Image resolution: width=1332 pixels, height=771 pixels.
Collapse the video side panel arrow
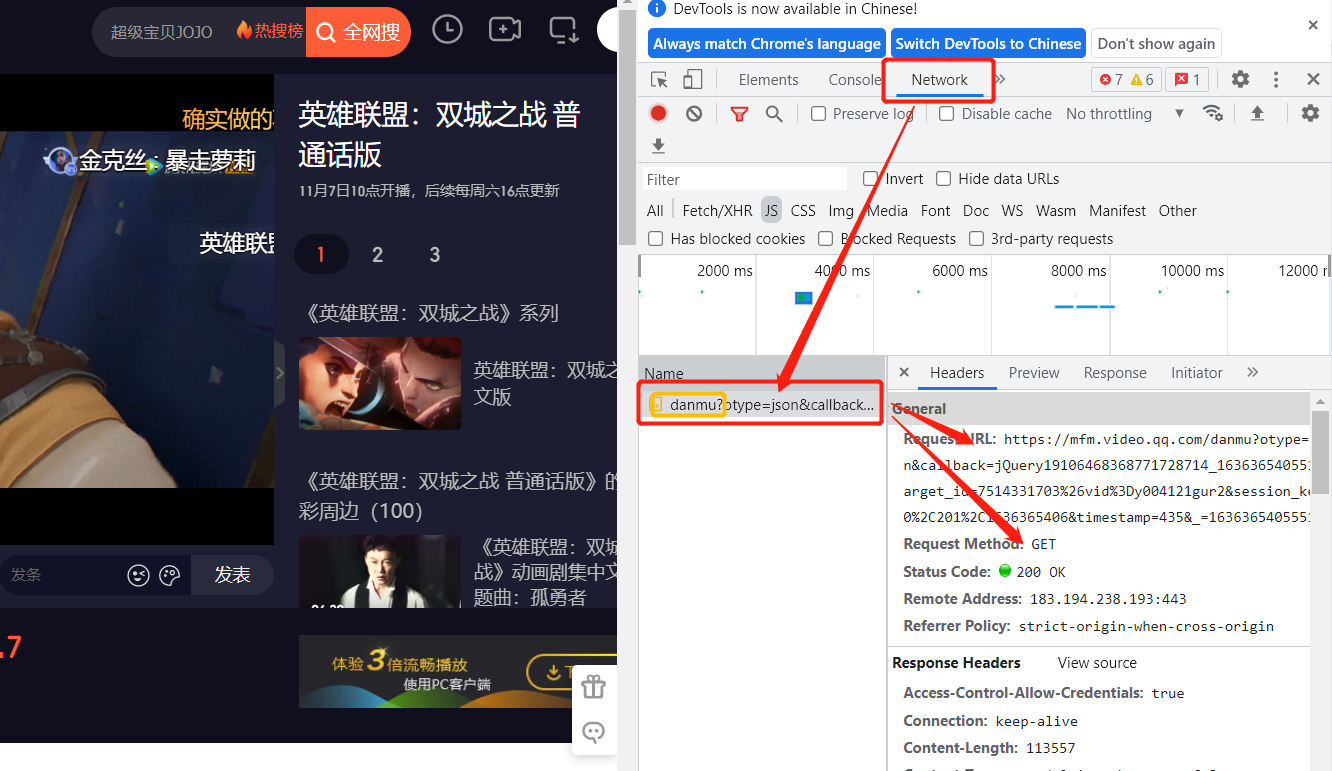pyautogui.click(x=280, y=373)
